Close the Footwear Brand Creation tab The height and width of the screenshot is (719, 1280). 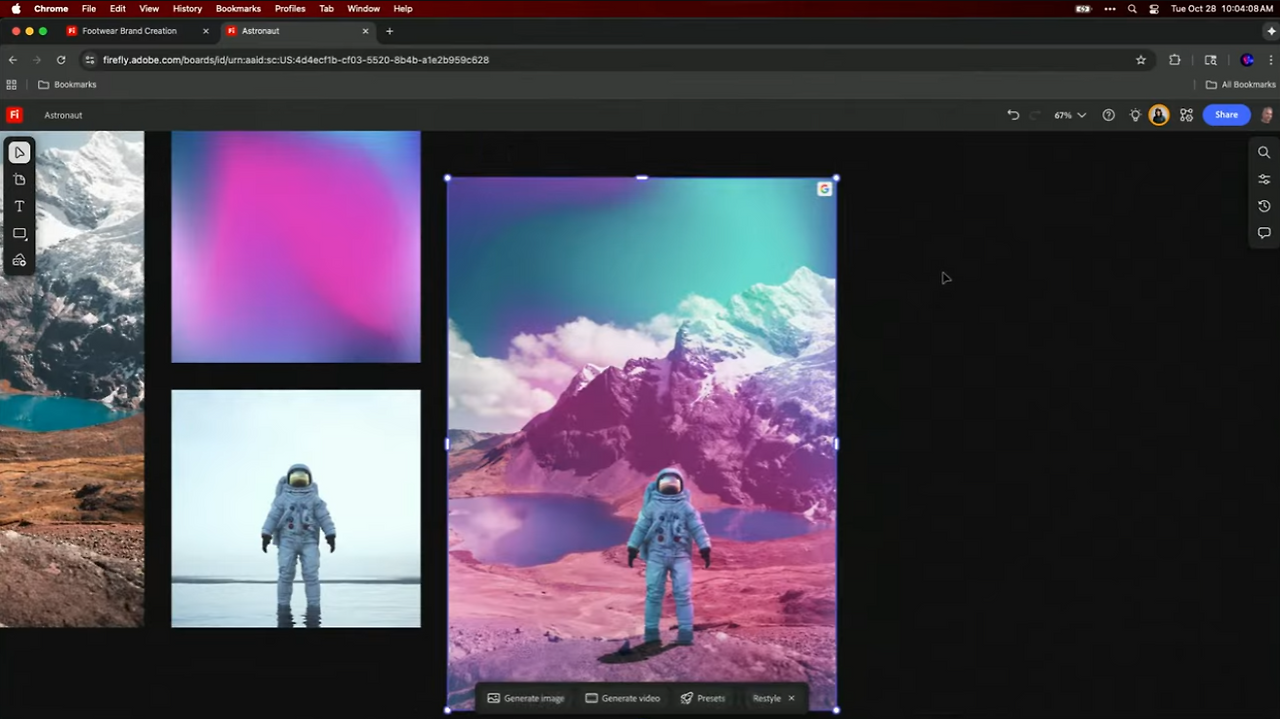point(206,31)
